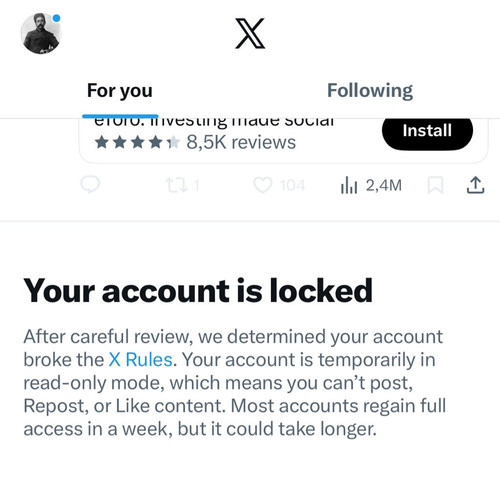Bookmark the post with the bookmark icon

pos(435,185)
